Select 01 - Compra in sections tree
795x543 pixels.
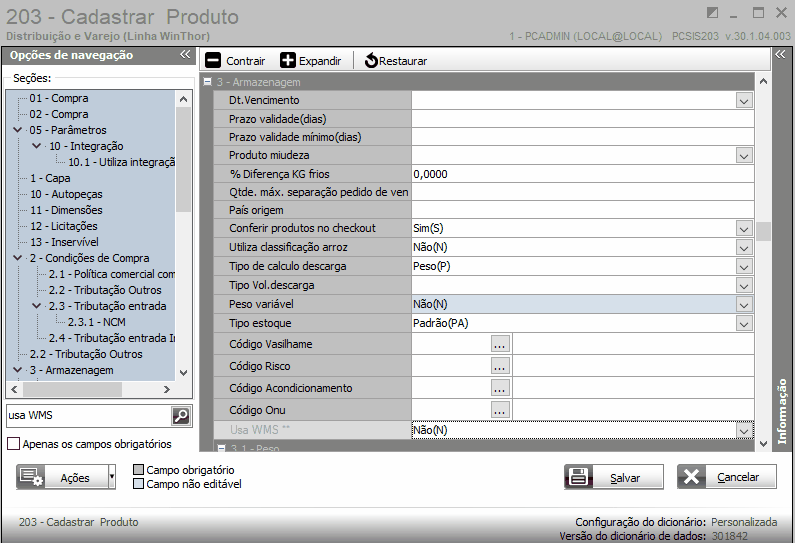pos(59,98)
